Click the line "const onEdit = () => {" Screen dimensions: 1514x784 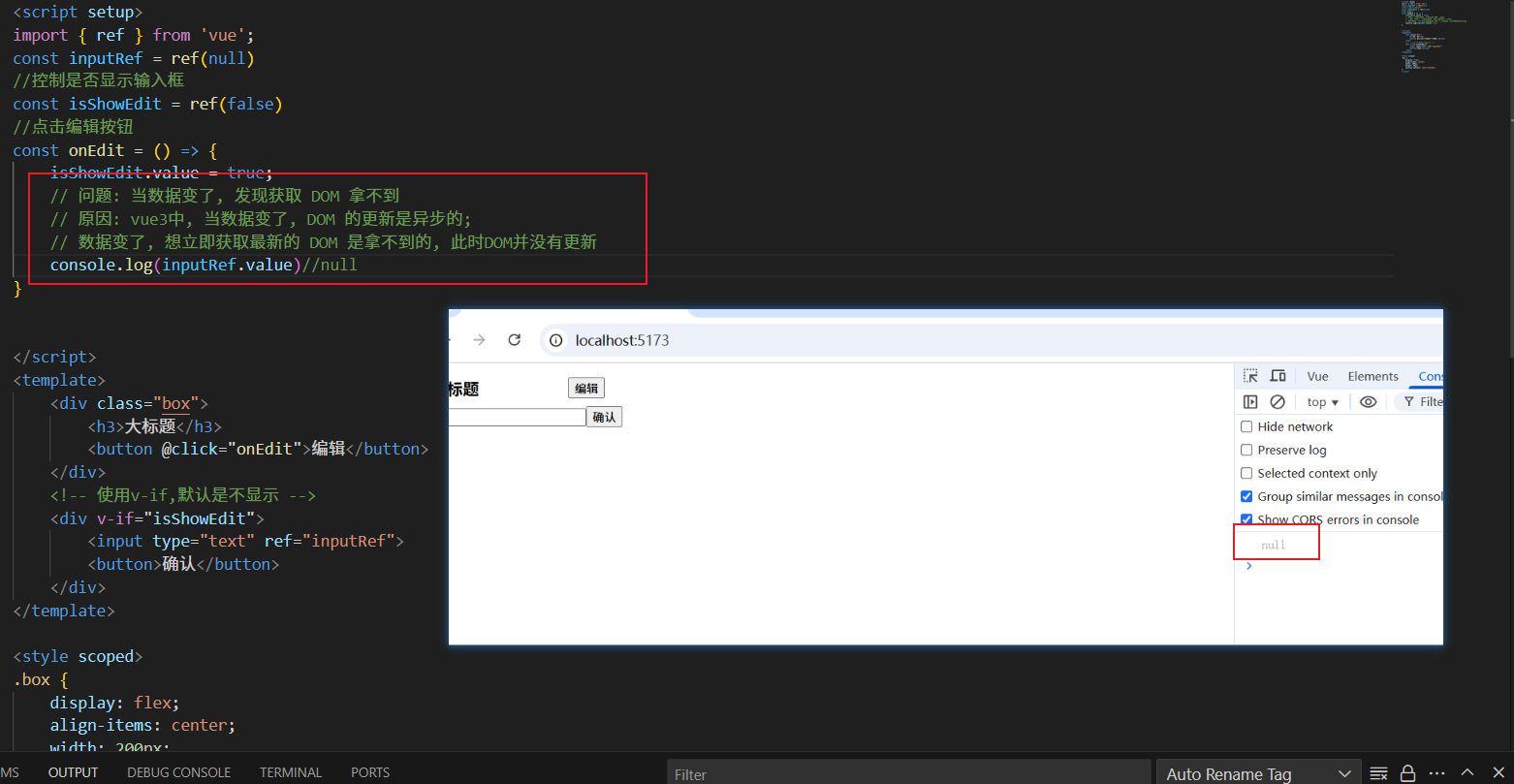(x=115, y=150)
